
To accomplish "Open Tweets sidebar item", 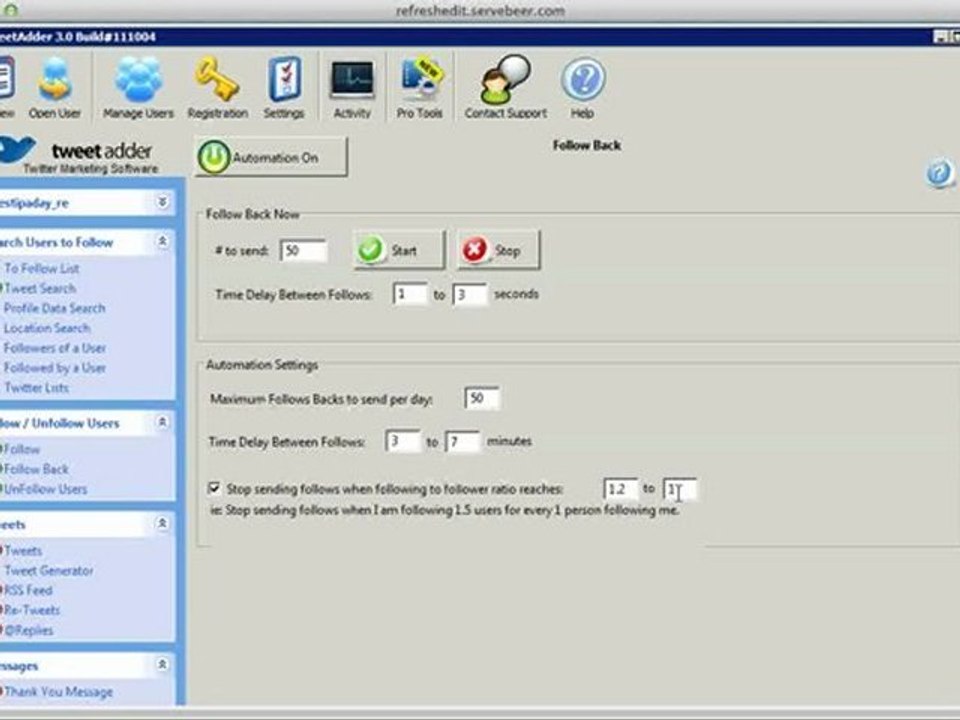I will click(x=23, y=550).
